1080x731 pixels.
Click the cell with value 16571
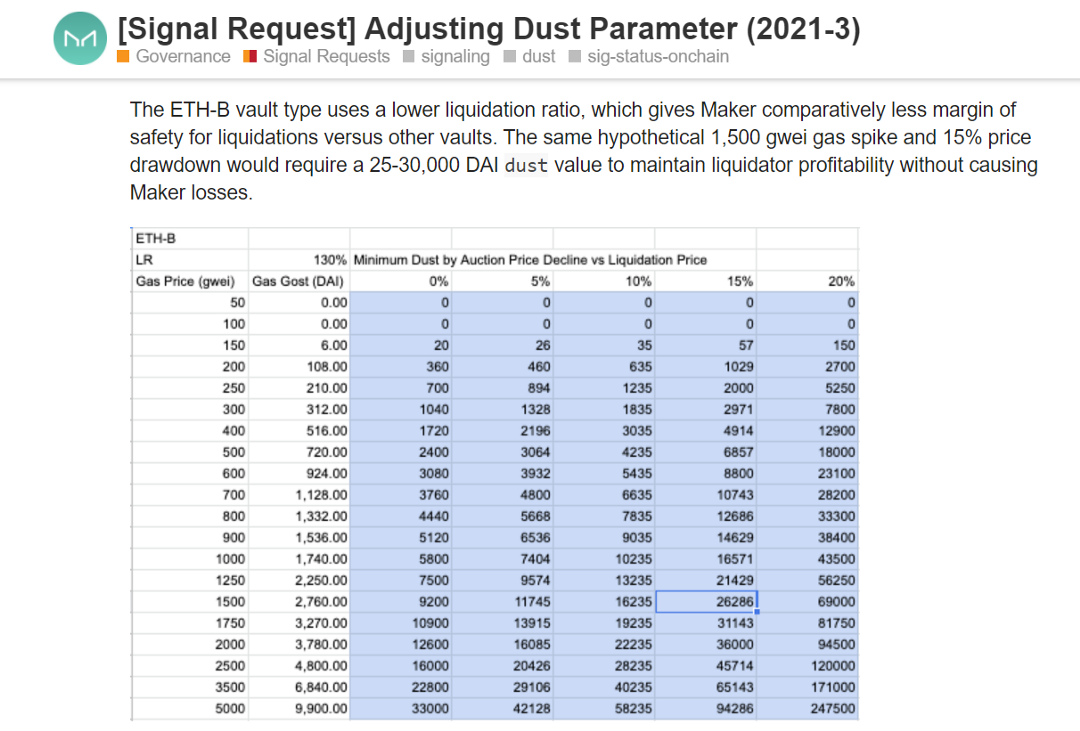pyautogui.click(x=706, y=559)
